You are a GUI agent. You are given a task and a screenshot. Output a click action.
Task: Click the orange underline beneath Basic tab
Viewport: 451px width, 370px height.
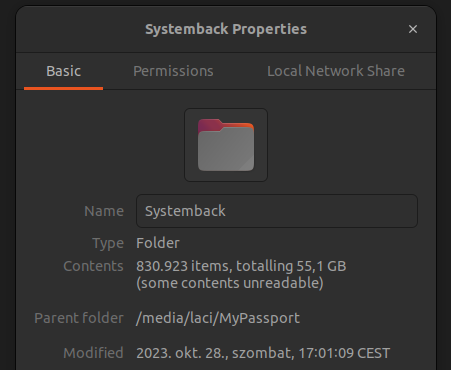click(x=63, y=88)
